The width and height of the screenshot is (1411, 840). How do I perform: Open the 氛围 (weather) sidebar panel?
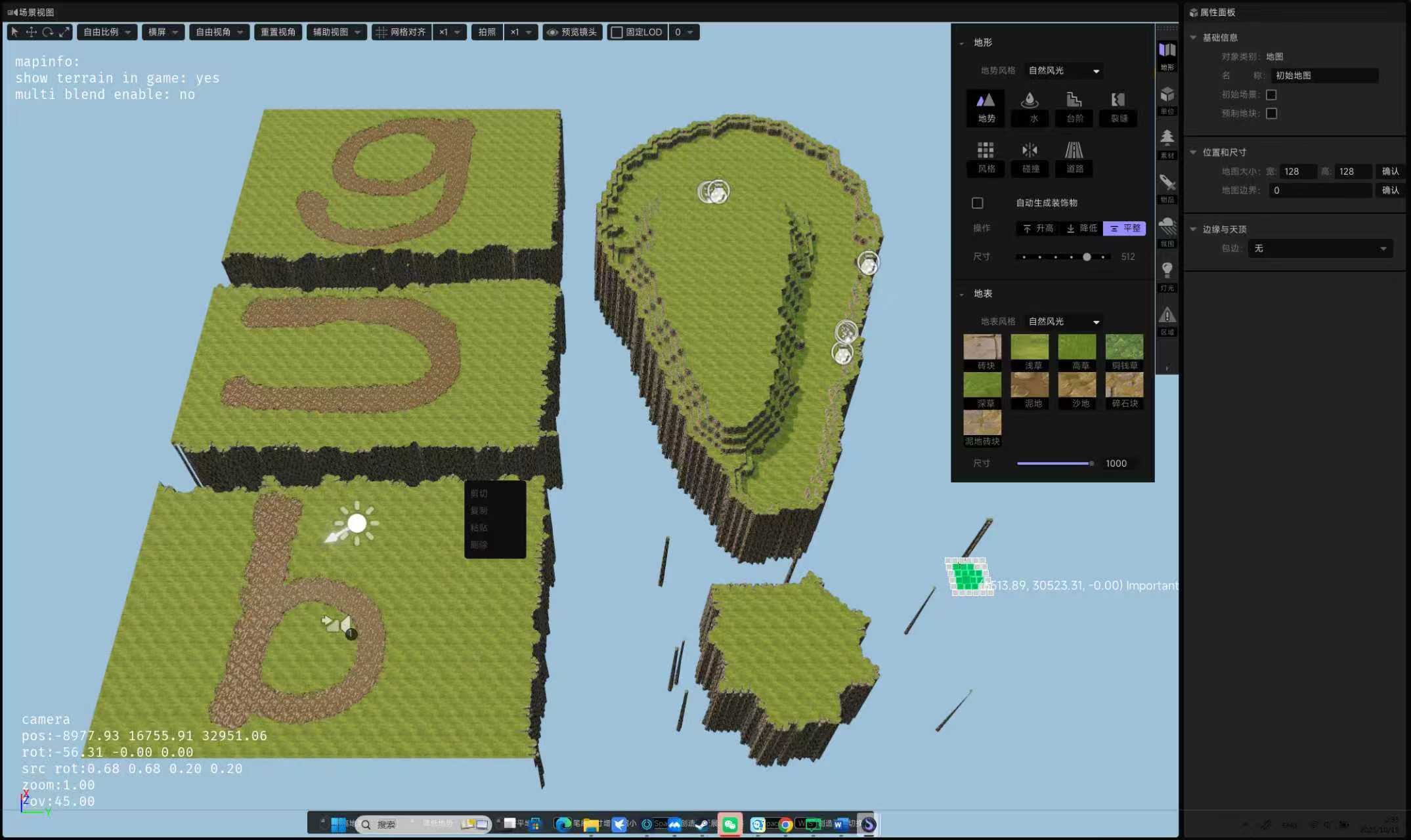click(x=1167, y=232)
